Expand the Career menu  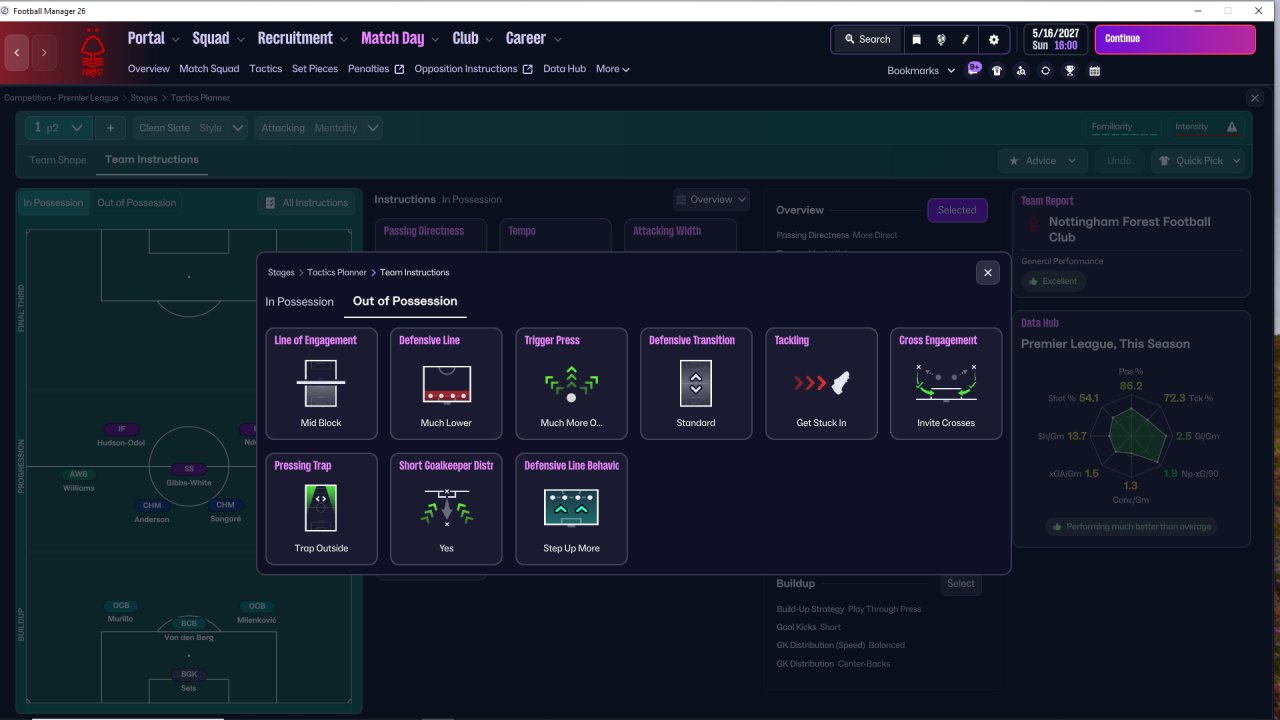click(534, 38)
